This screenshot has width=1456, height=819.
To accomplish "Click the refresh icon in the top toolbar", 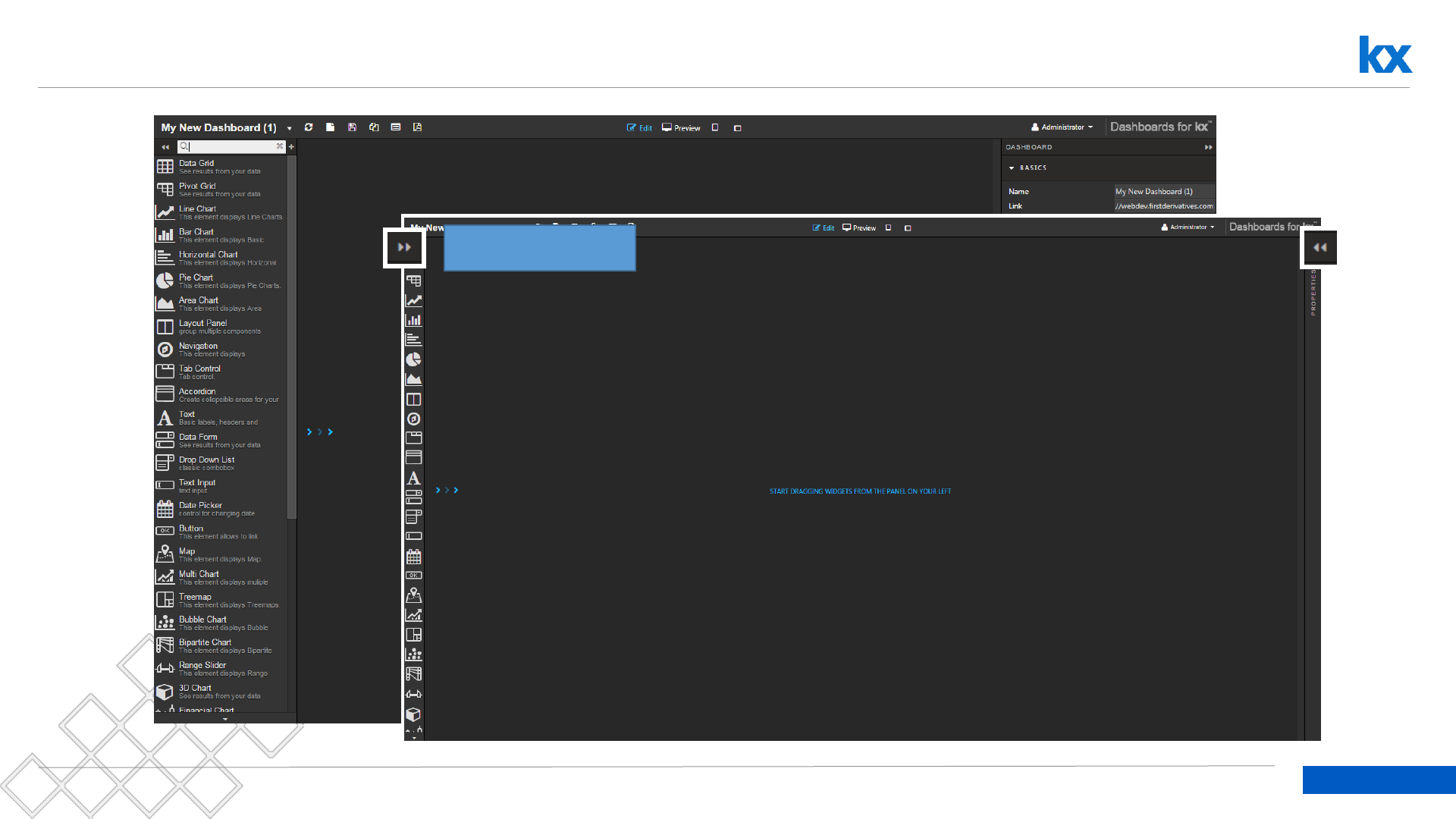I will pyautogui.click(x=309, y=127).
